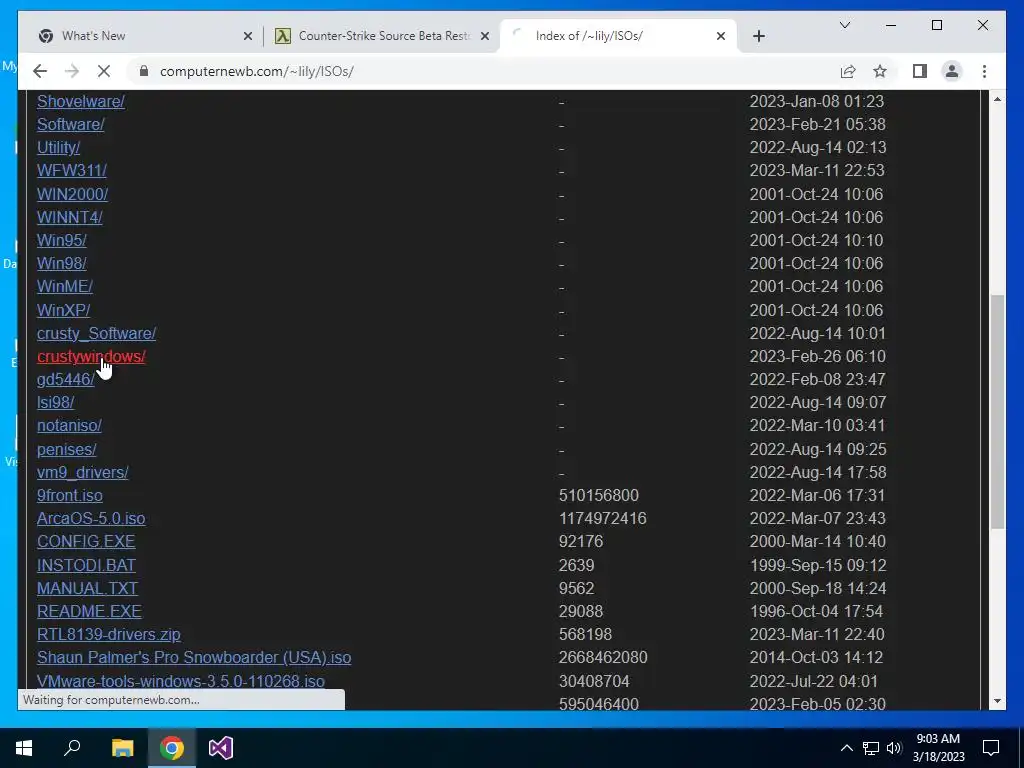Screen dimensions: 1024x768
Task: Download README.EXE file
Action: [x=89, y=611]
